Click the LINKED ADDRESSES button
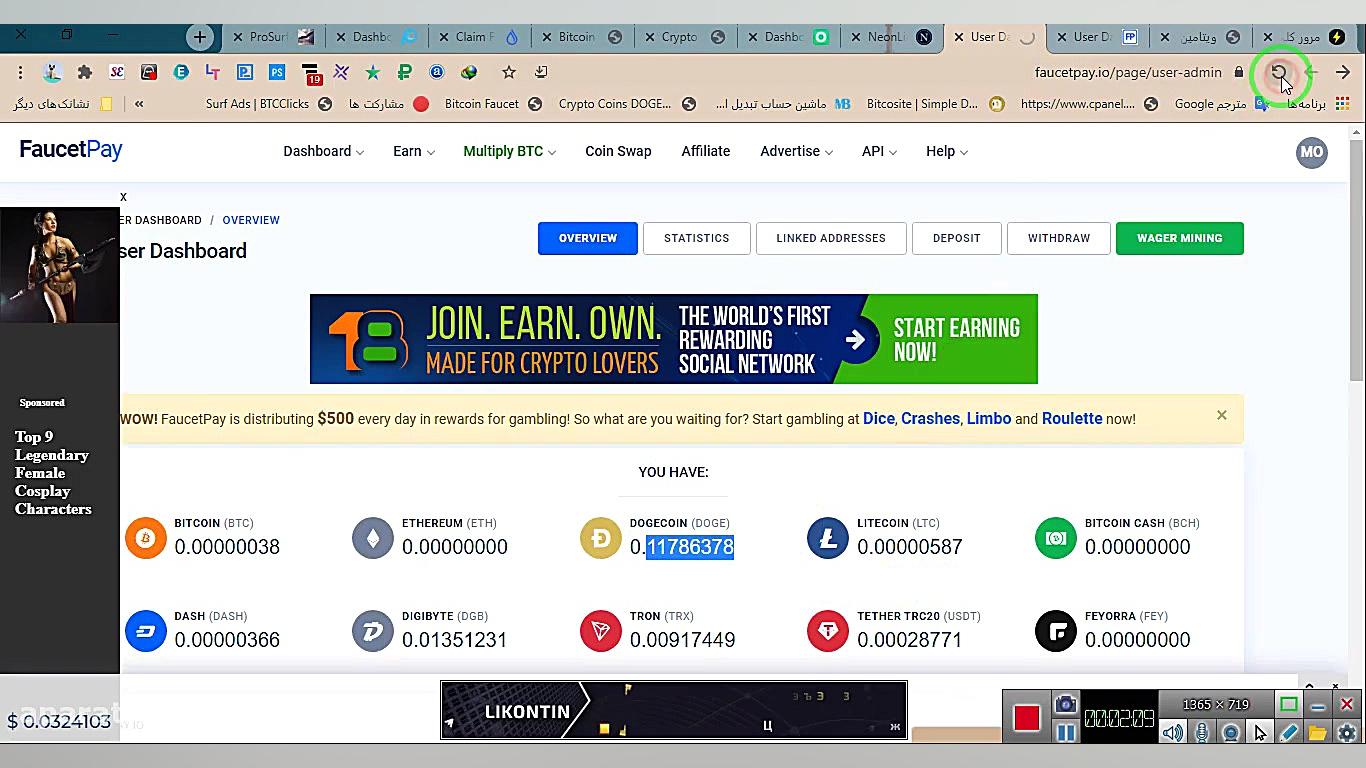 (831, 238)
